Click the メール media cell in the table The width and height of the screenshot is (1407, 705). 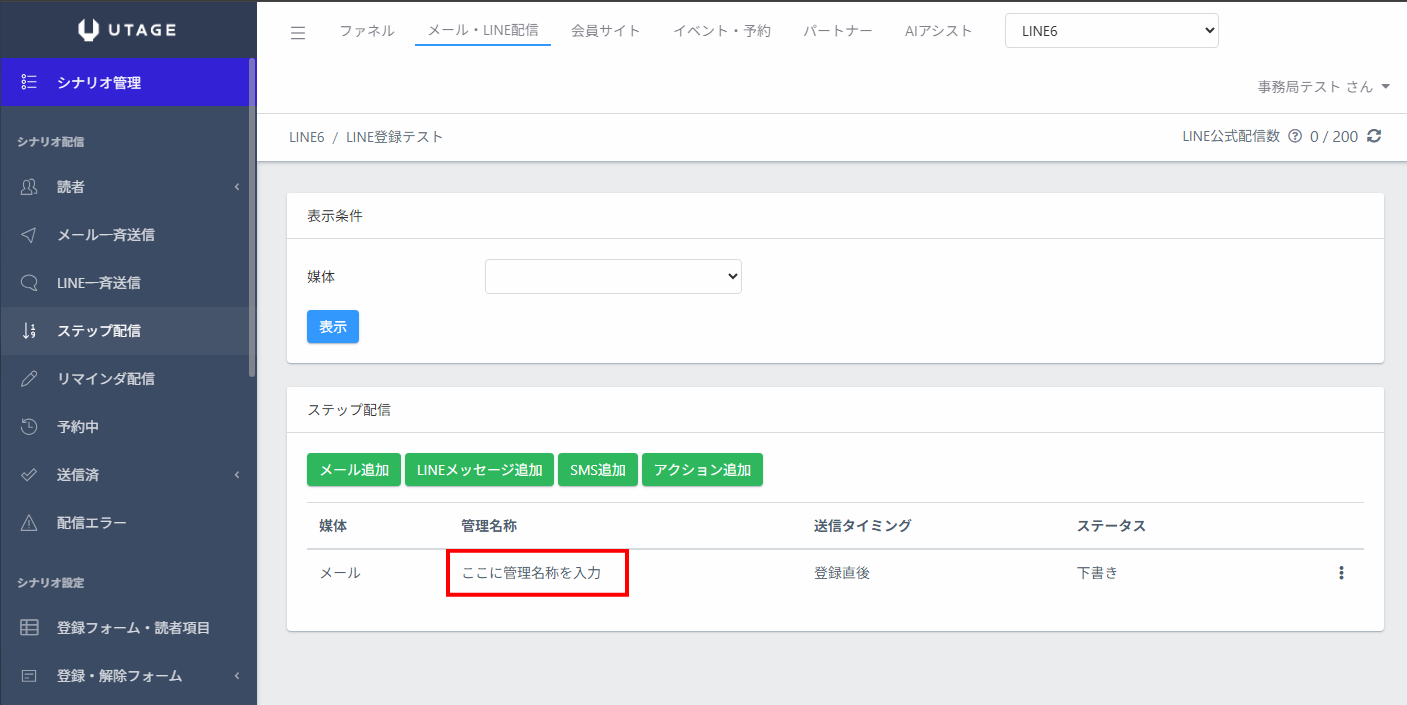click(340, 574)
